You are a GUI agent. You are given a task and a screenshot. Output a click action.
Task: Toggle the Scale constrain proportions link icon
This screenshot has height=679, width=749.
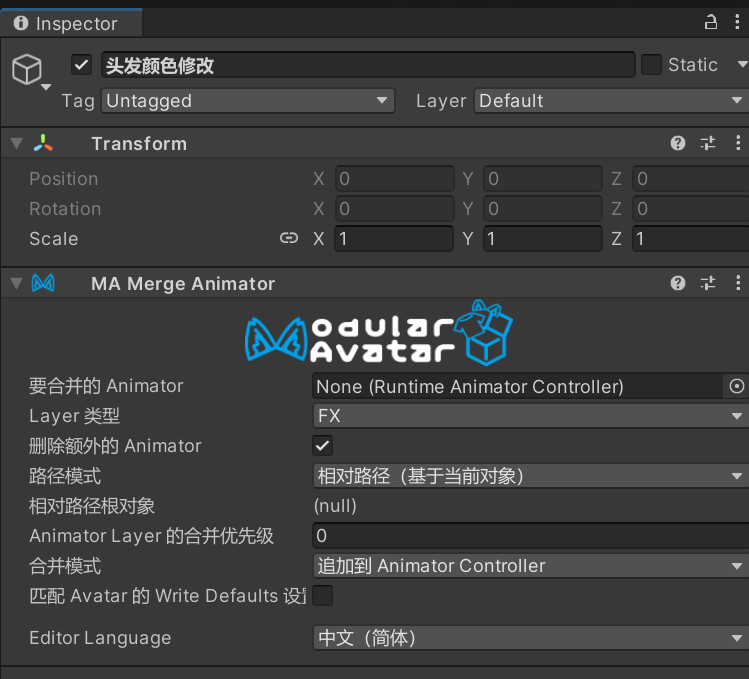[289, 238]
